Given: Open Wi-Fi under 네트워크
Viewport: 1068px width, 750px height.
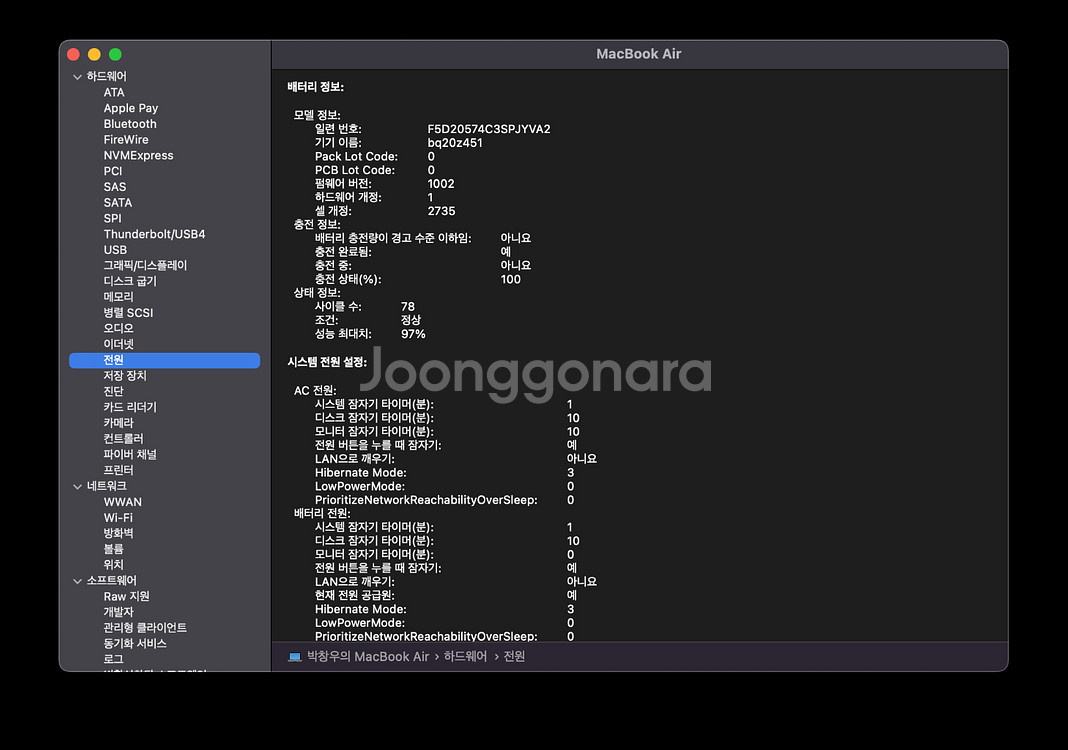Looking at the screenshot, I should coord(118,518).
